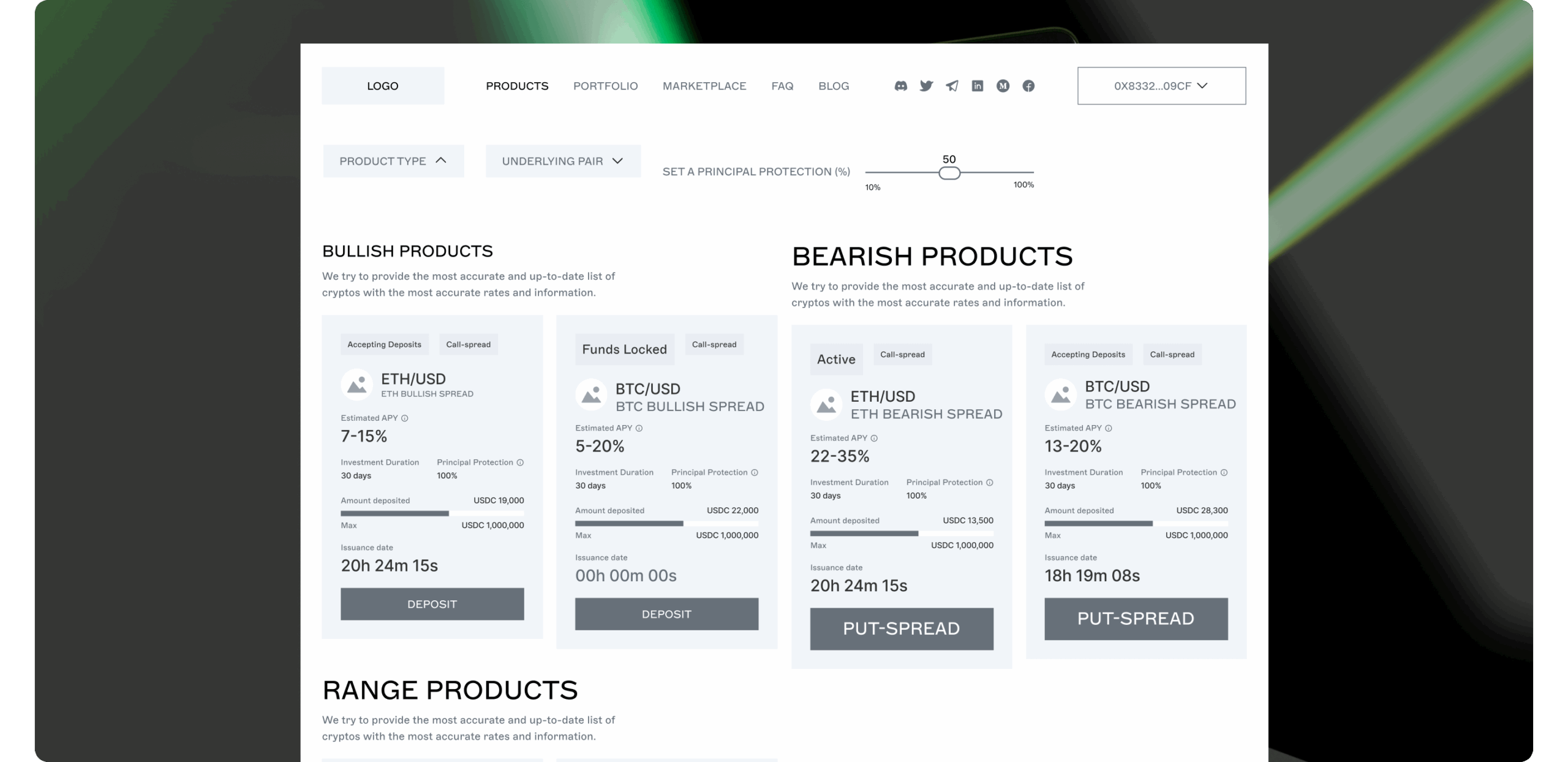
Task: Click Call-spread tag on BTC Bullish card
Action: (x=714, y=344)
